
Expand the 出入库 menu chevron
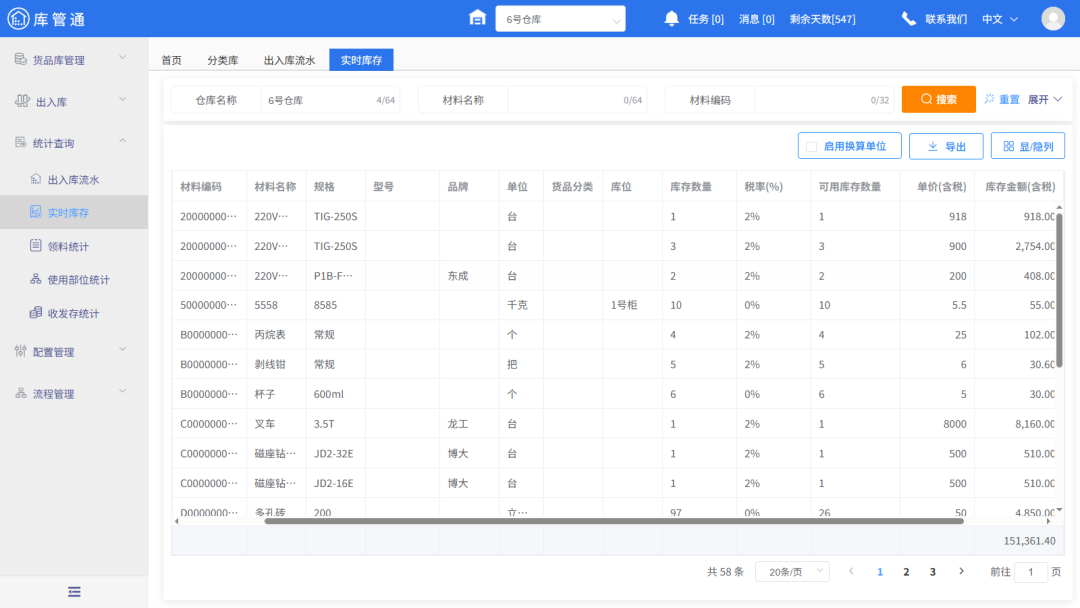coord(123,100)
